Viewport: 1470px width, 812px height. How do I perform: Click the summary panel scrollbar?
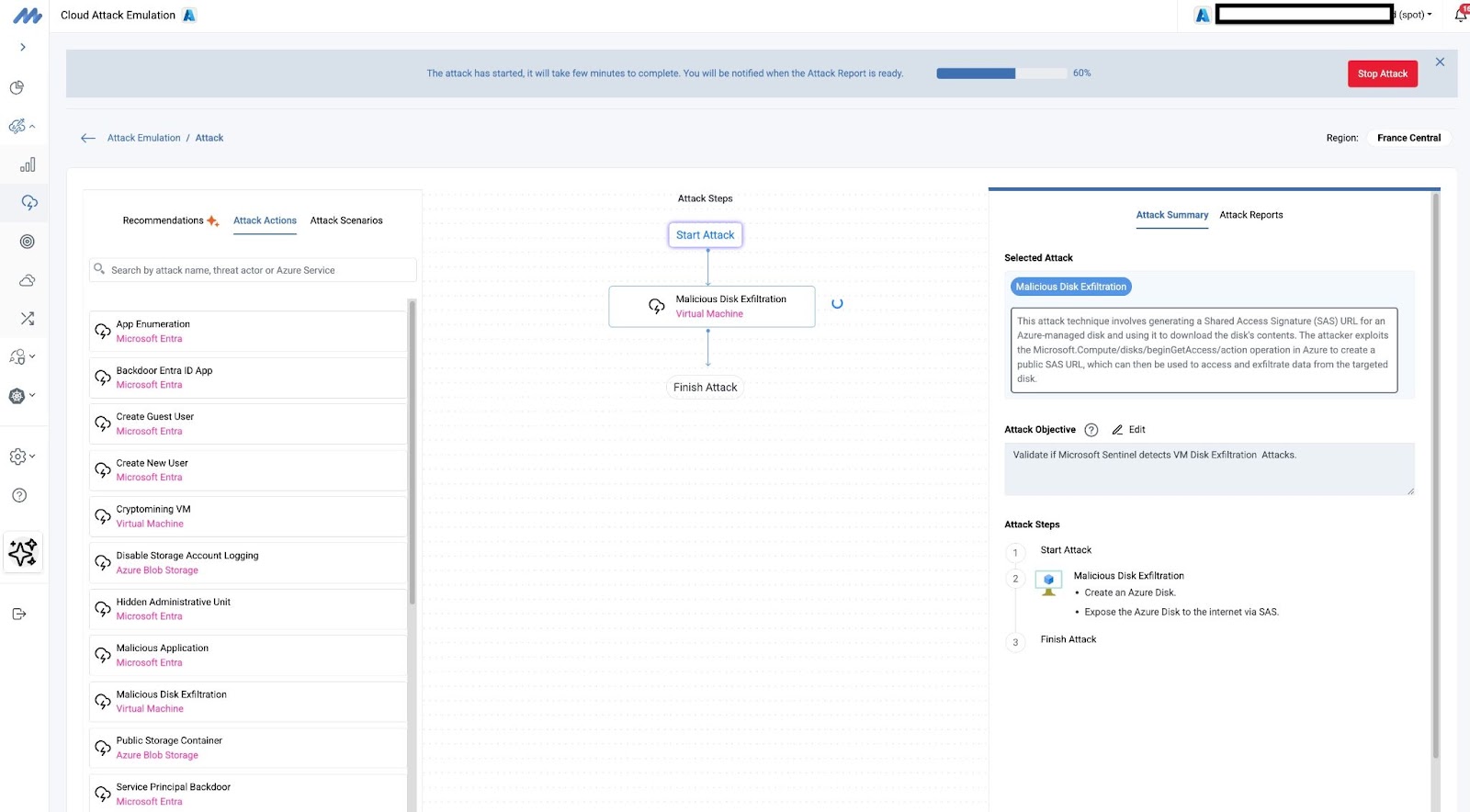click(1435, 476)
